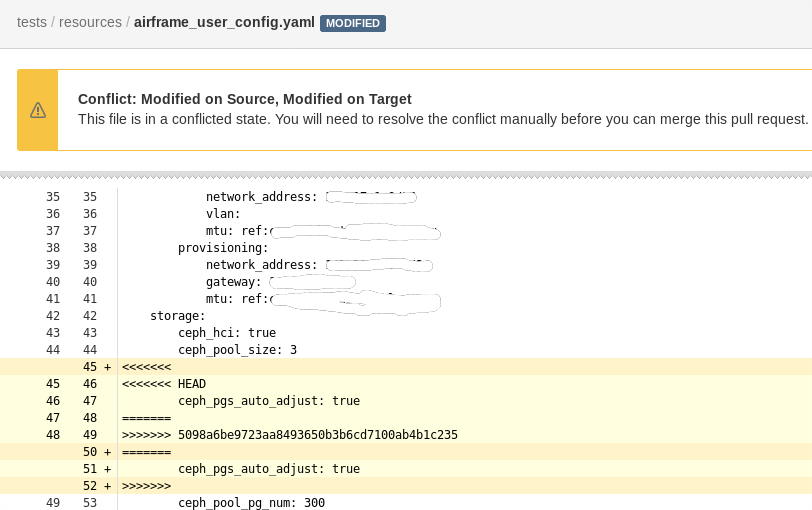Viewport: 812px width, 510px height.
Task: Select 'network_address:' on line 39
Action: 262,265
